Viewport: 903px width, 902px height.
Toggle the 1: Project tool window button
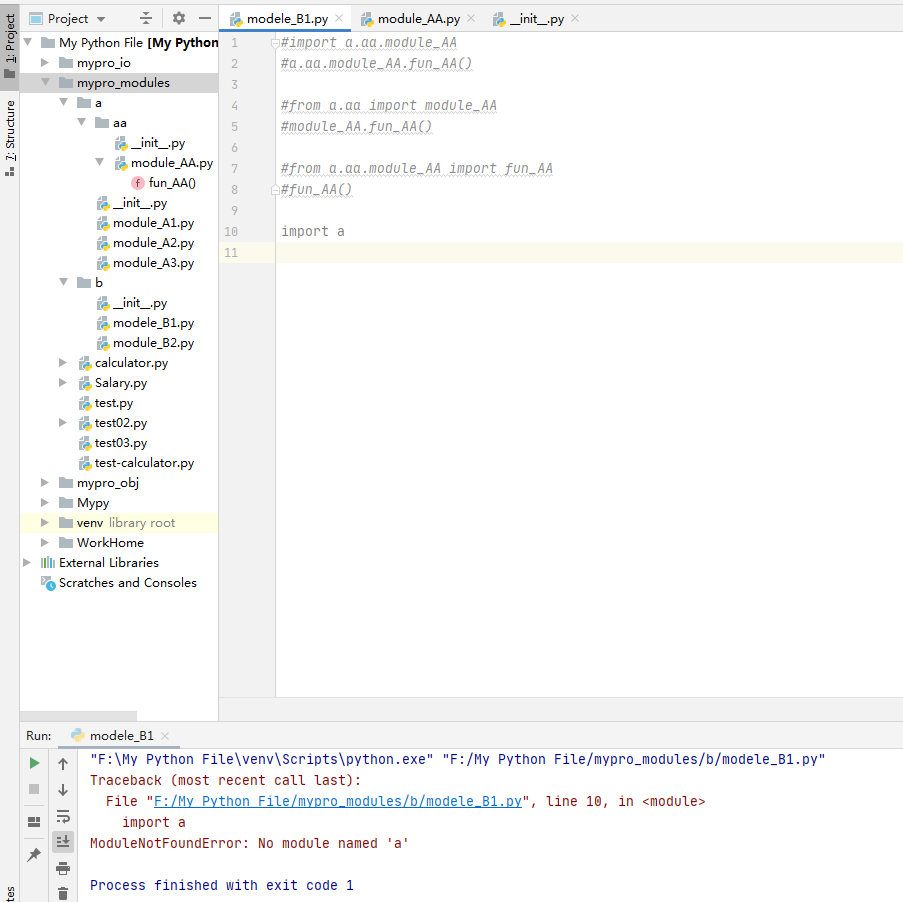point(10,46)
